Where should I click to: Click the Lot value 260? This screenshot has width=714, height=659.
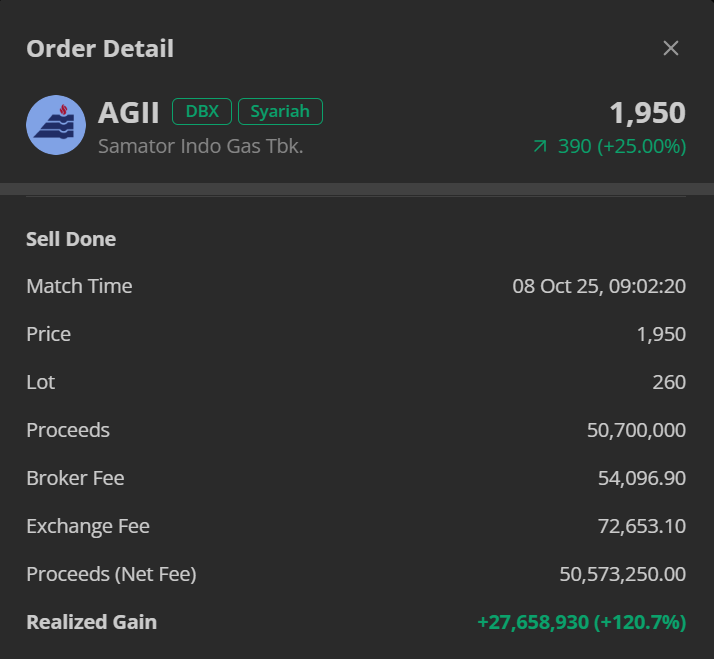[x=669, y=382]
